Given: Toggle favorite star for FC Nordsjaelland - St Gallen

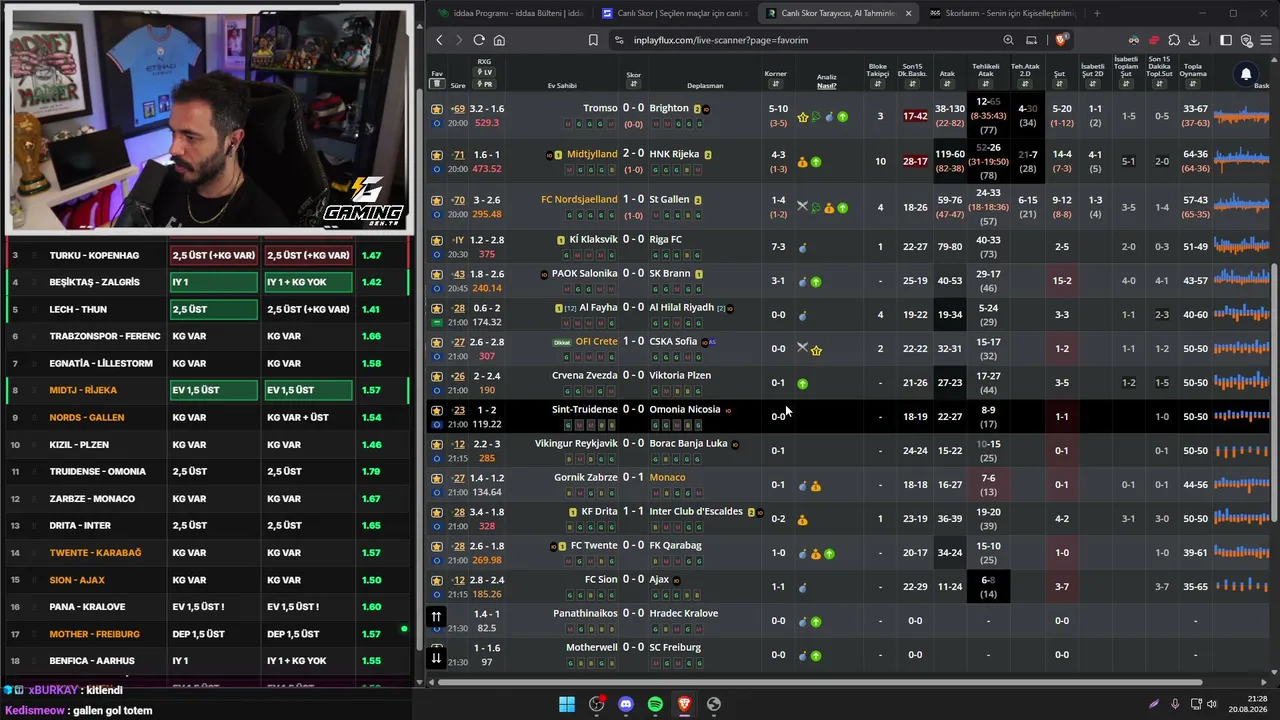Looking at the screenshot, I should click(x=437, y=200).
